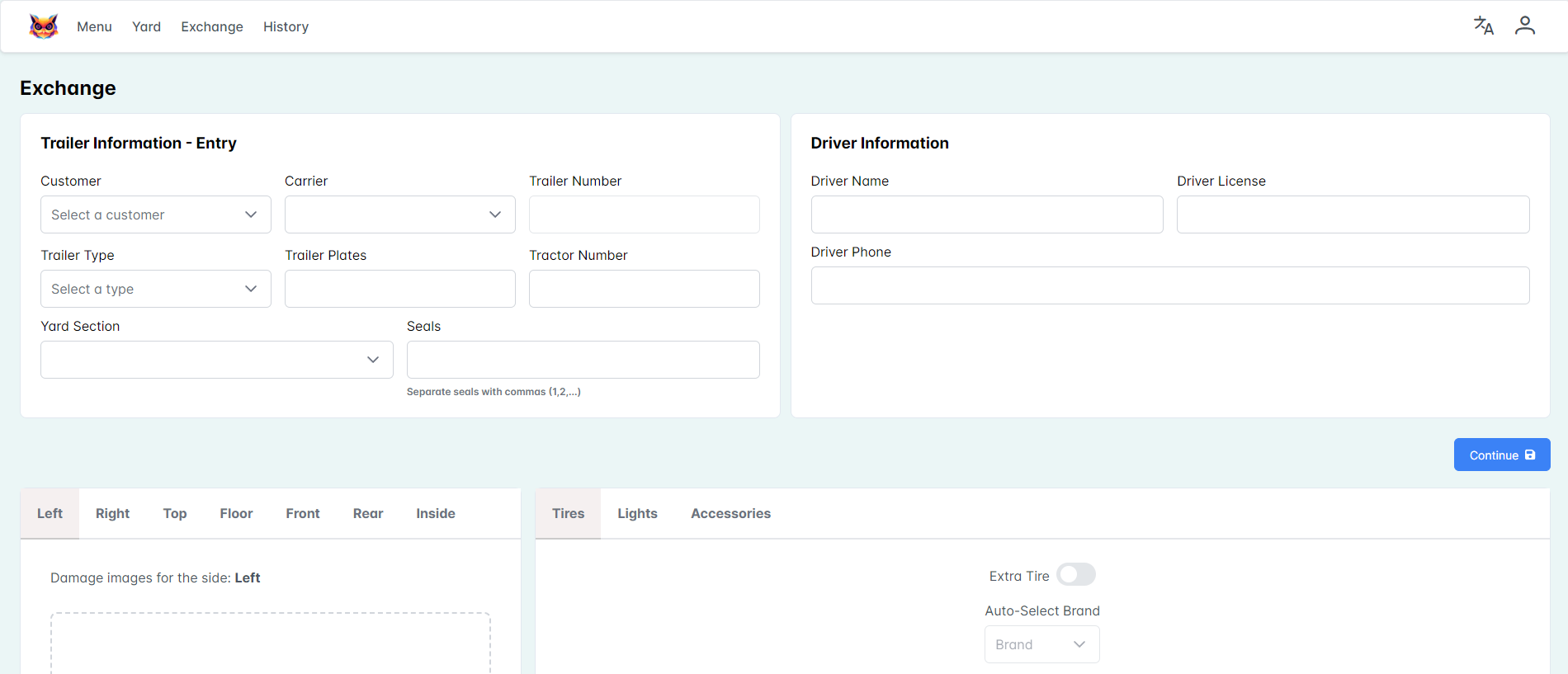Click the owl logo icon
This screenshot has width=1568, height=674.
(x=44, y=26)
